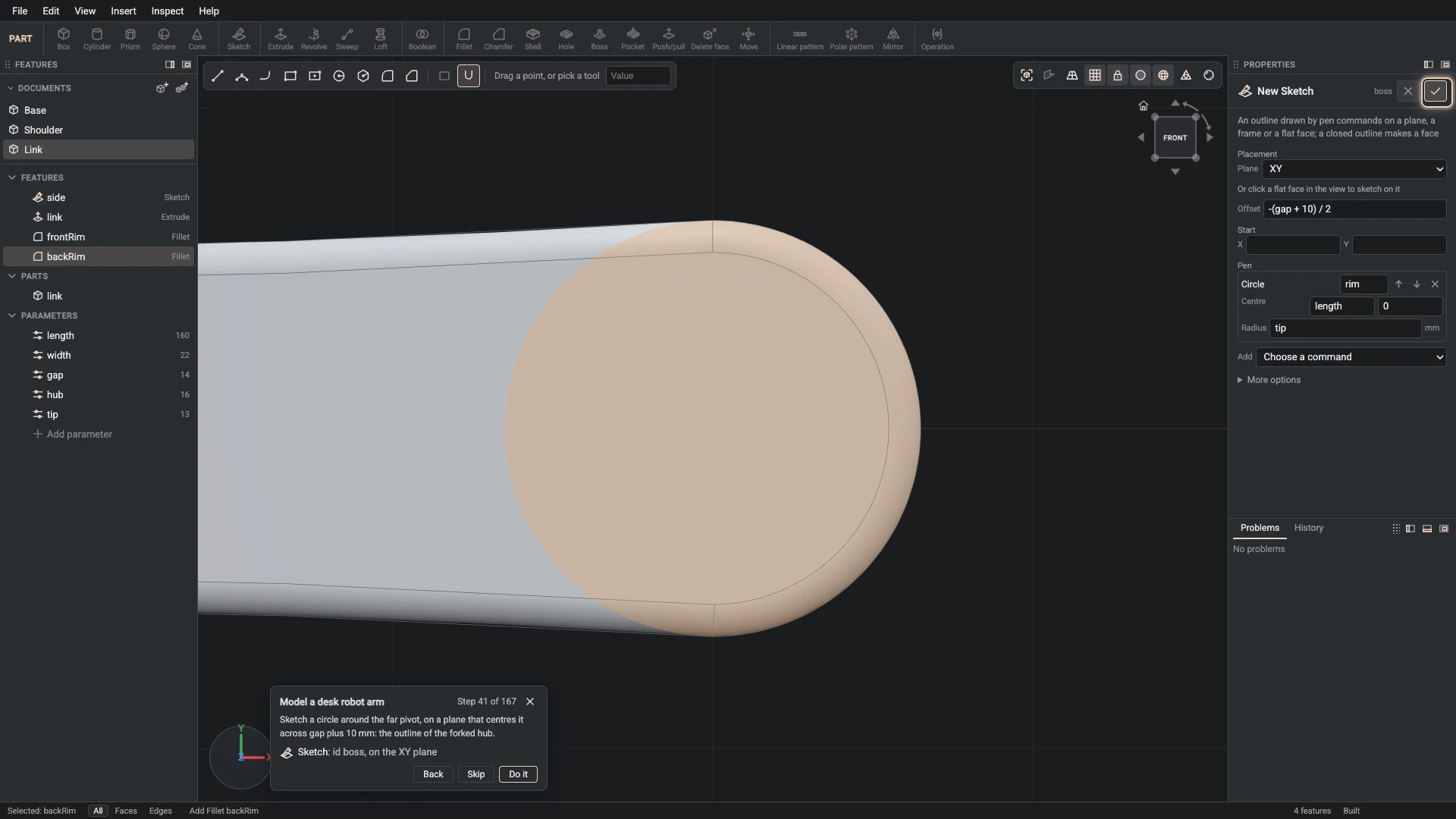1456x819 pixels.
Task: Expand More options section
Action: click(1269, 380)
